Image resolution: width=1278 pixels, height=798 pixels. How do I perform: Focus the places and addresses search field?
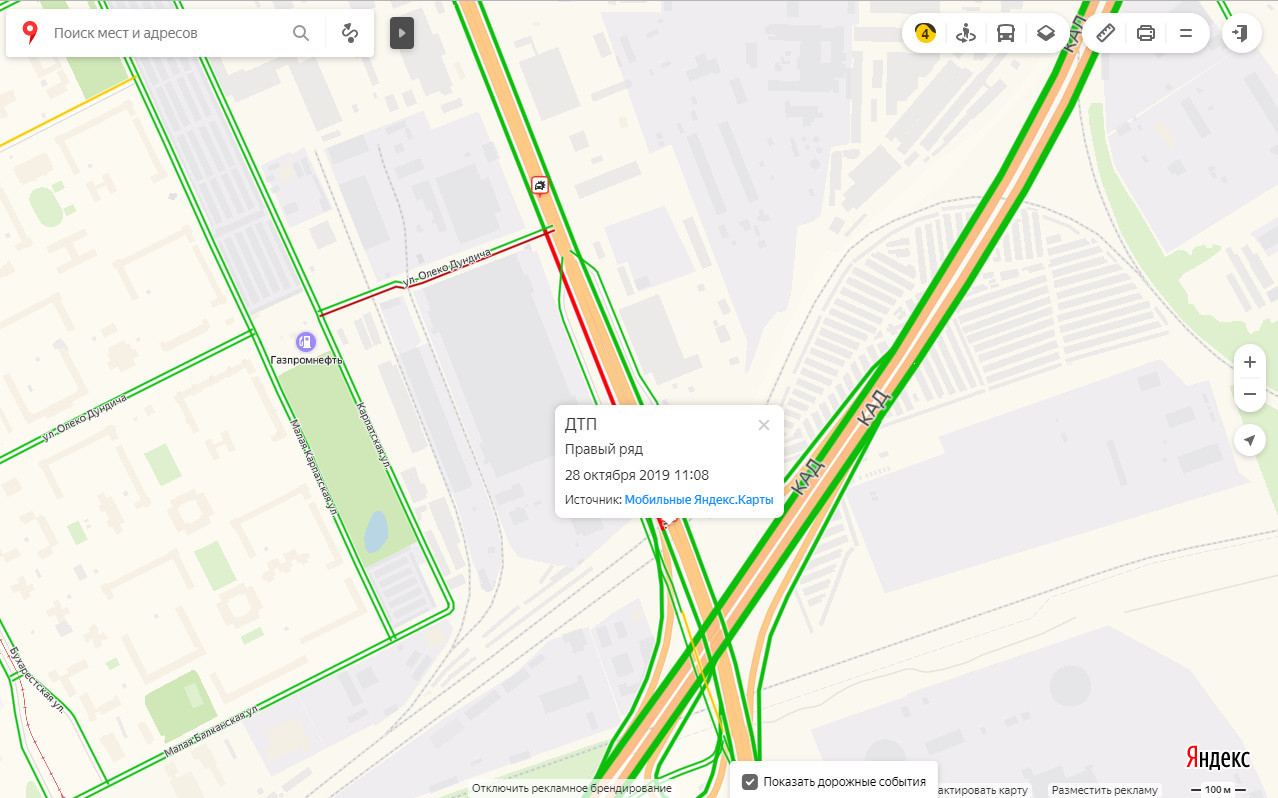point(166,33)
